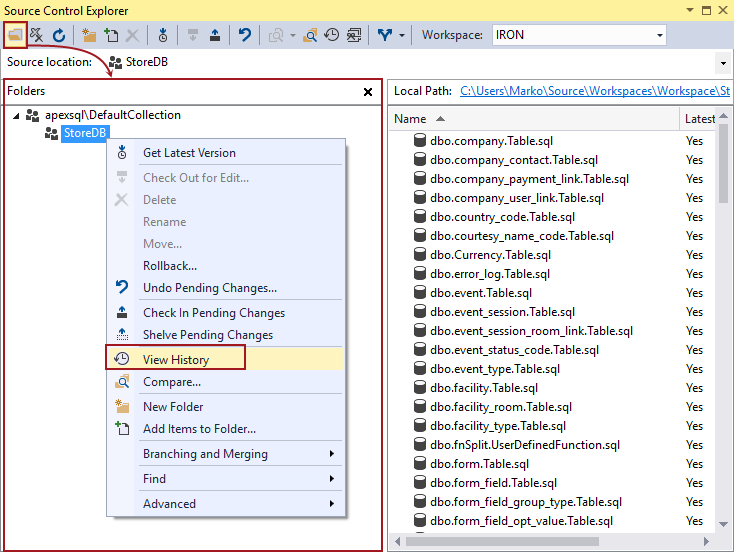This screenshot has width=734, height=552.
Task: Click the New Folder toolbar icon
Action: [x=89, y=35]
